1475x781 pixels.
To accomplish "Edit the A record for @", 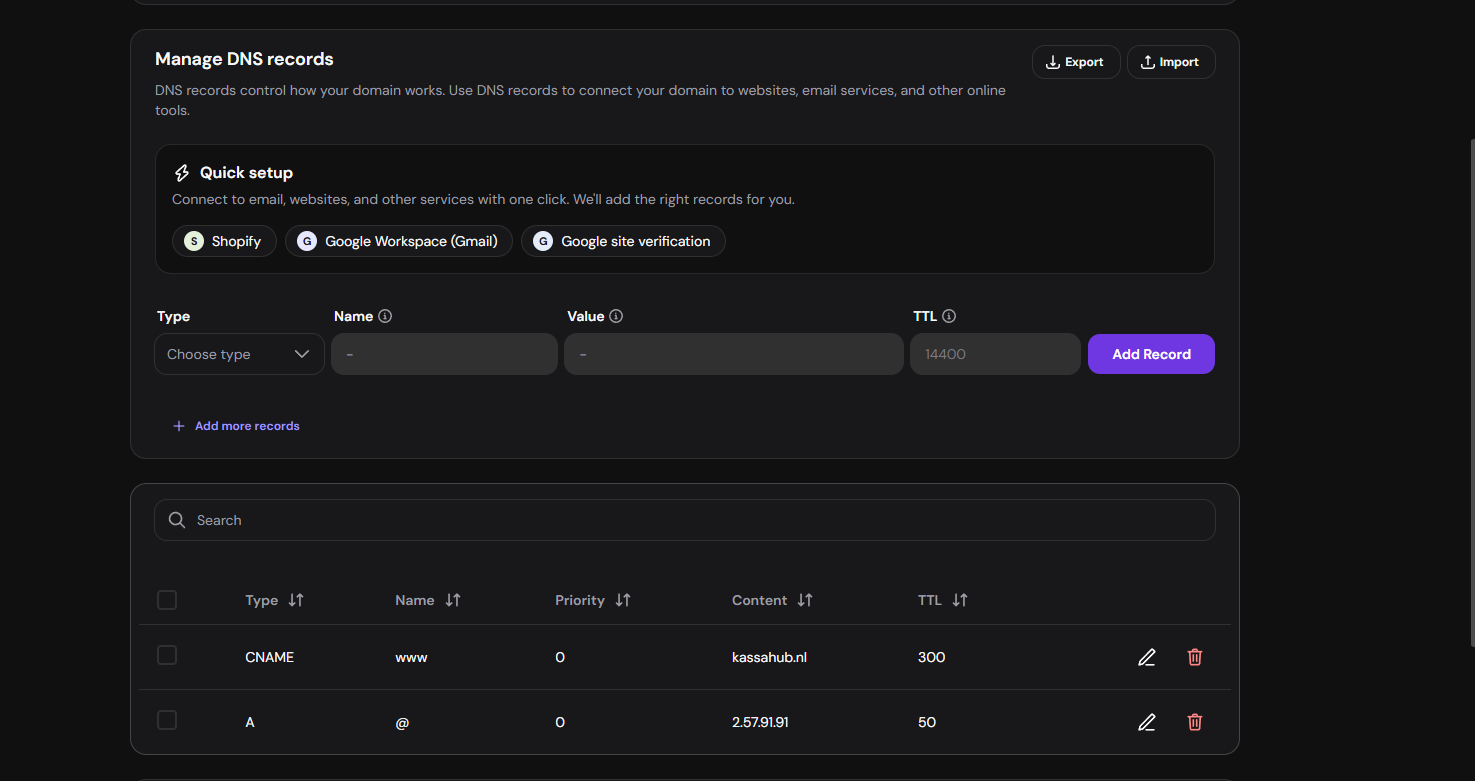I will 1147,722.
